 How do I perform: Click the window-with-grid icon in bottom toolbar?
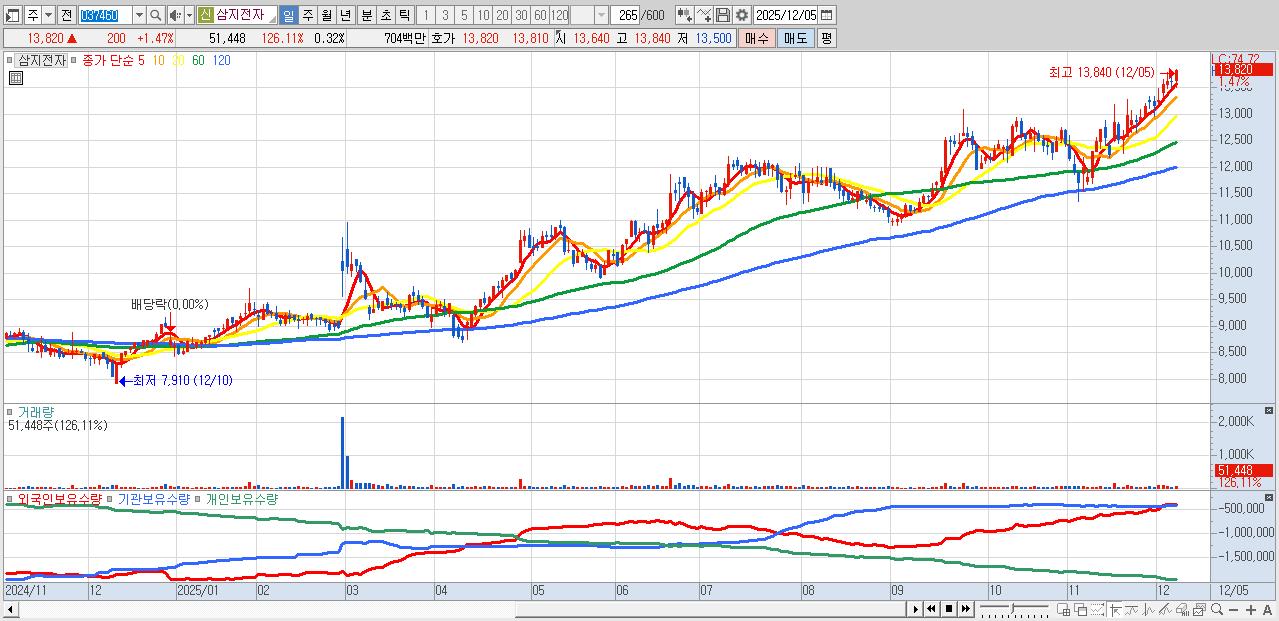(x=1063, y=610)
